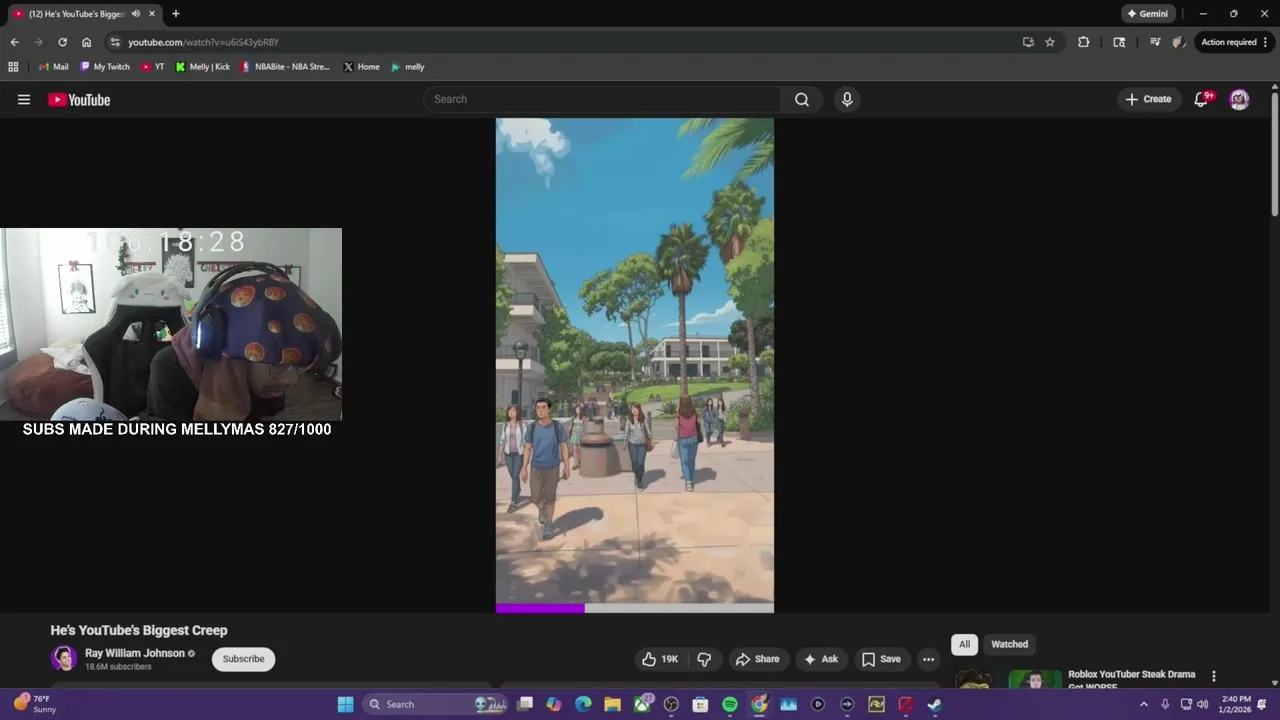Click the Share button
The image size is (1280, 720).
757,659
